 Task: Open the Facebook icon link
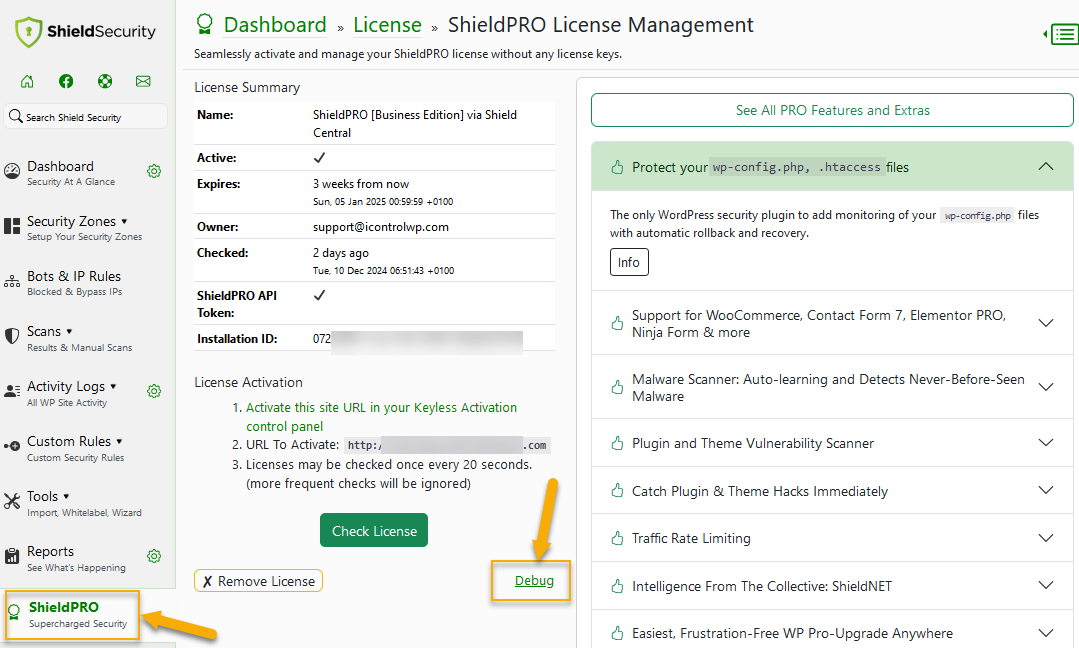(66, 81)
